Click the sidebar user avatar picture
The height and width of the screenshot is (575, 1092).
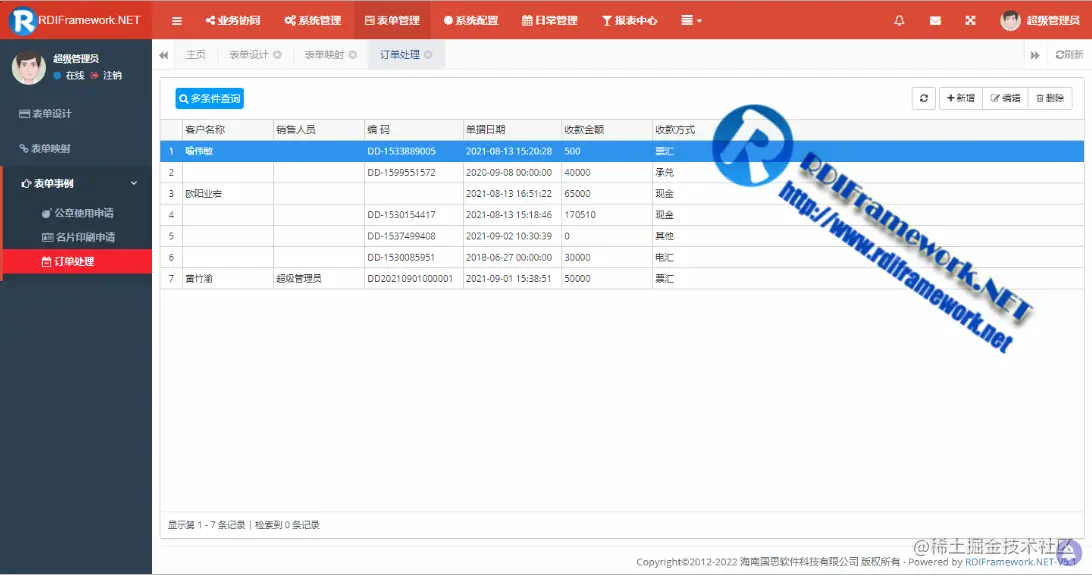pyautogui.click(x=29, y=68)
